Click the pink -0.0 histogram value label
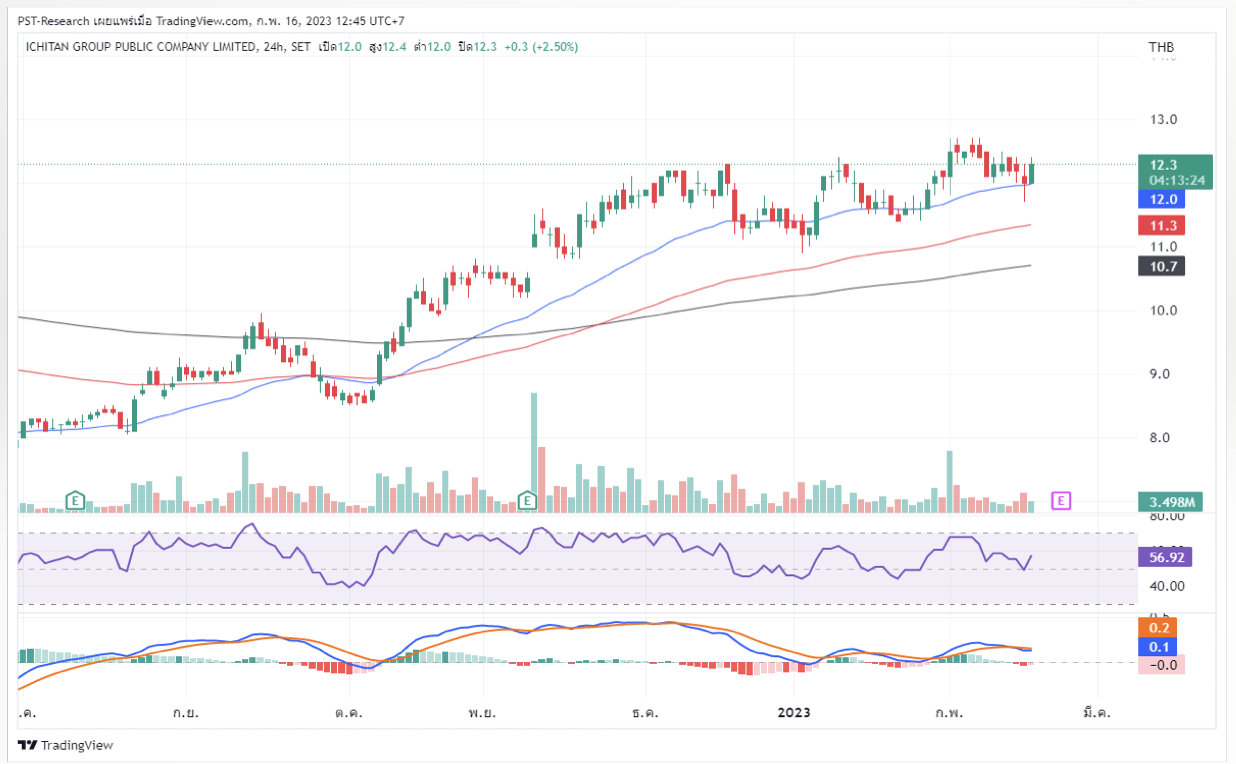 pos(1161,664)
